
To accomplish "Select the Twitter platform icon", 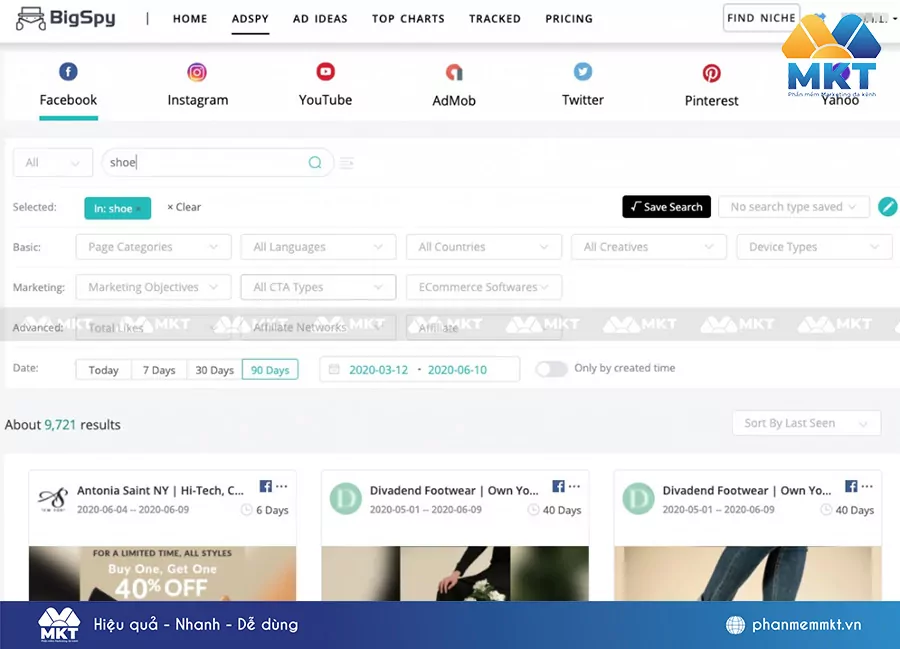I will coord(583,72).
